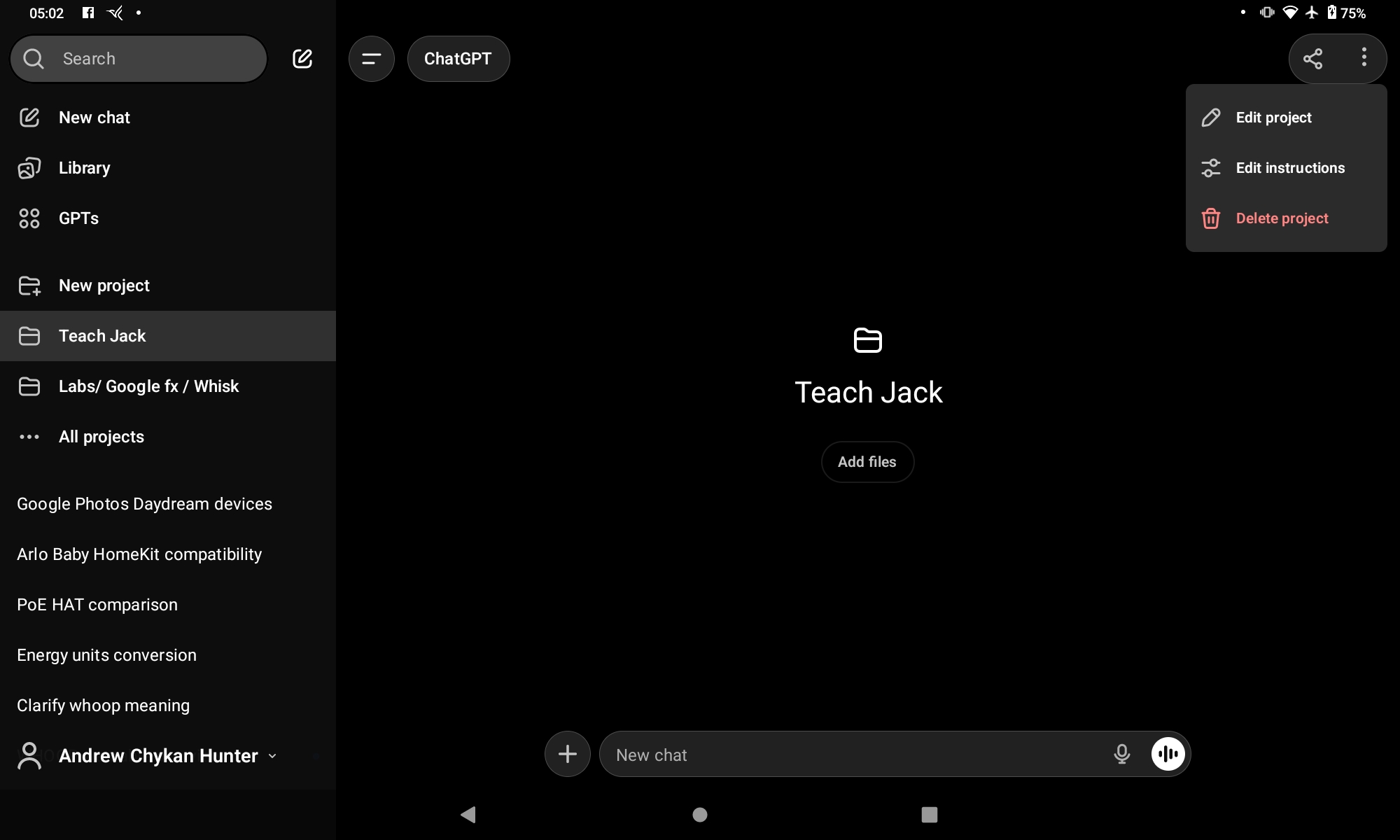1400x840 pixels.
Task: Open ChatGPT model selector button
Action: pos(458,59)
